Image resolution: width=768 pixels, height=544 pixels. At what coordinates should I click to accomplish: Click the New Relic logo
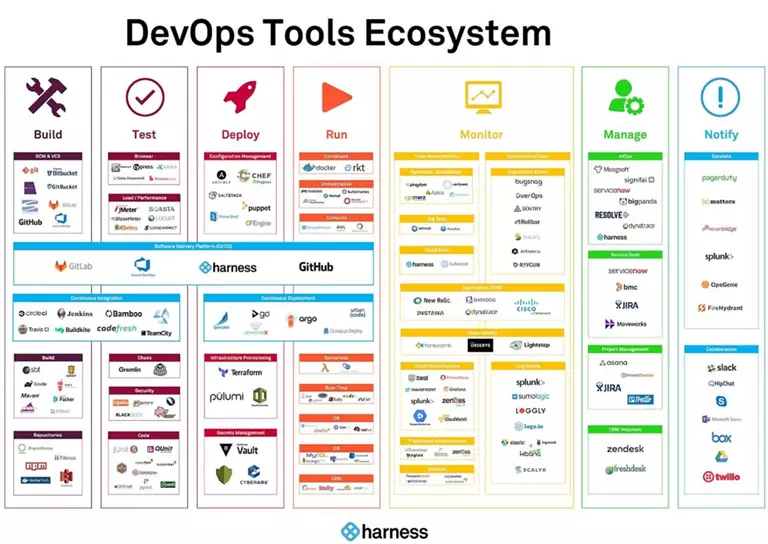432,300
